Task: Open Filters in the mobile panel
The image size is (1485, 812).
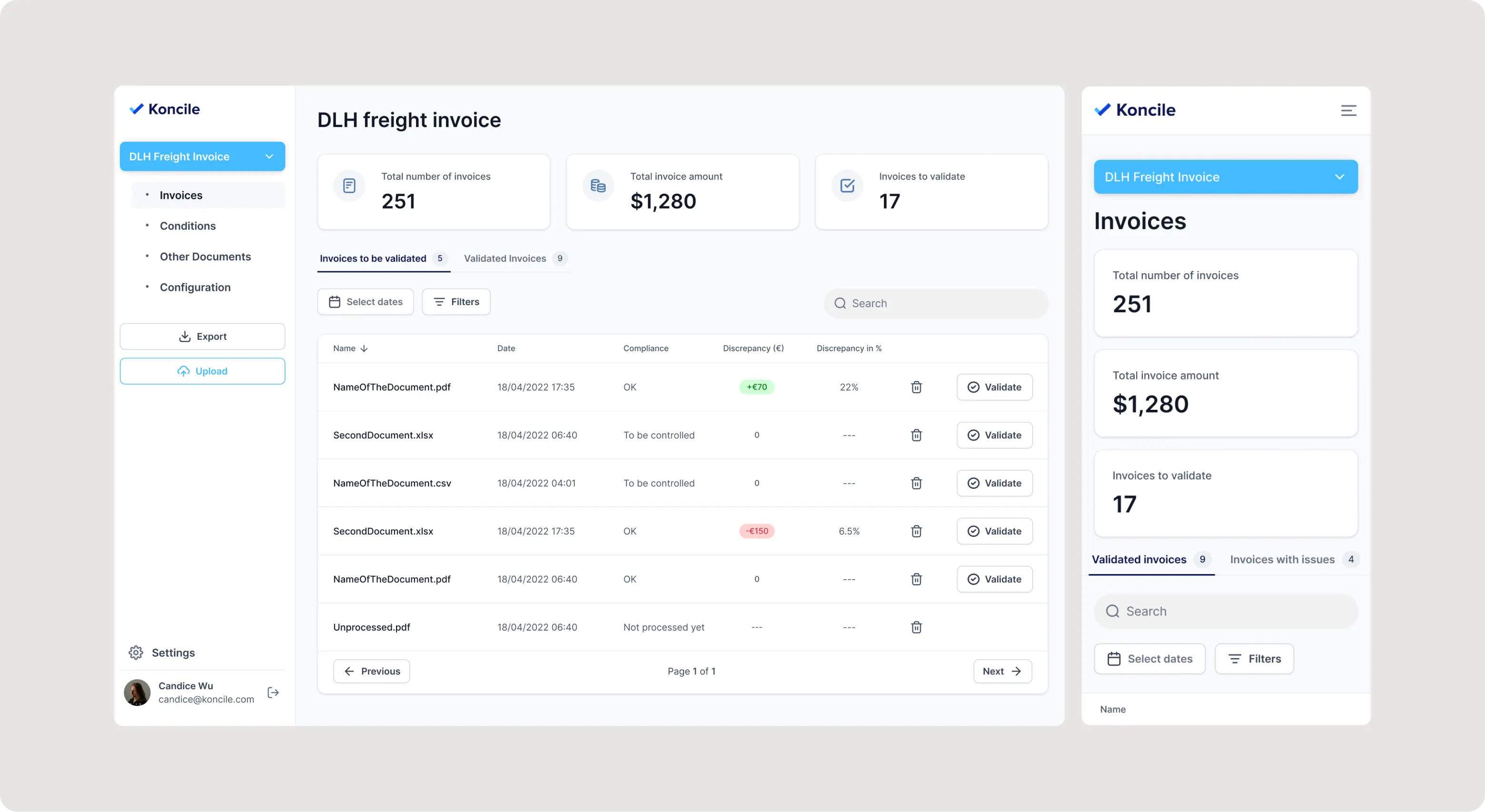Action: pyautogui.click(x=1254, y=659)
